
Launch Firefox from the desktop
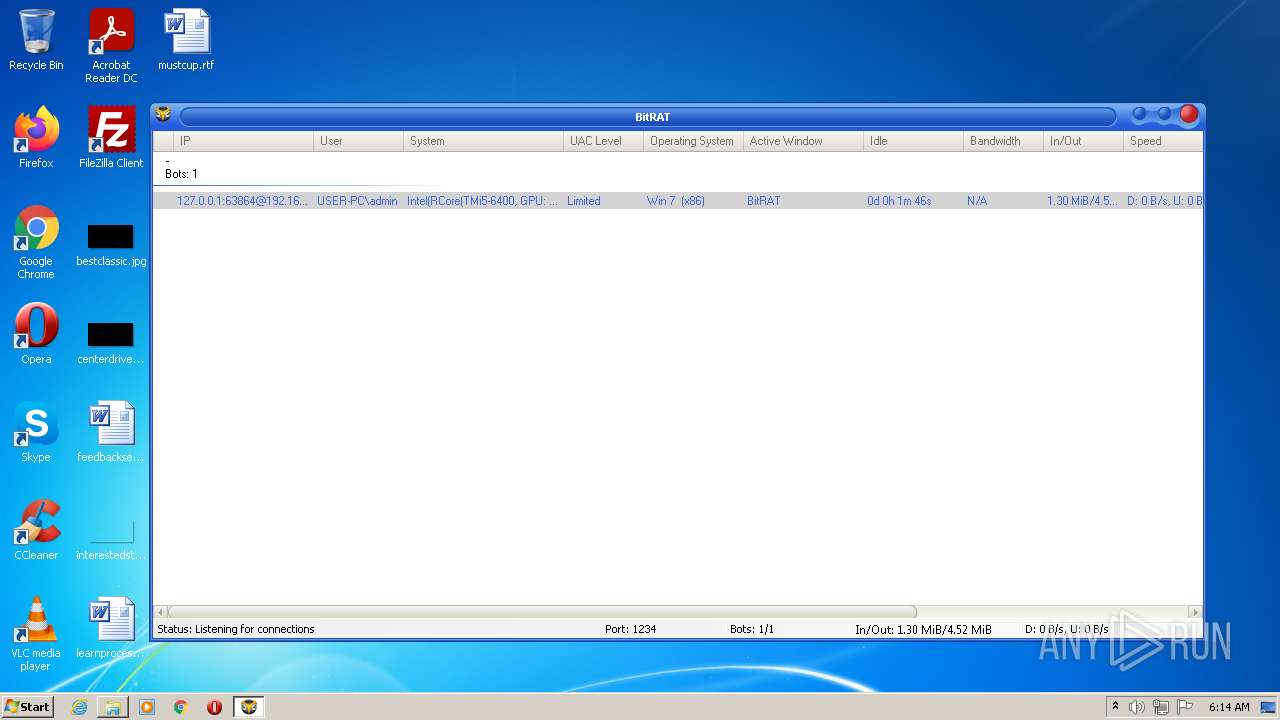(x=36, y=138)
